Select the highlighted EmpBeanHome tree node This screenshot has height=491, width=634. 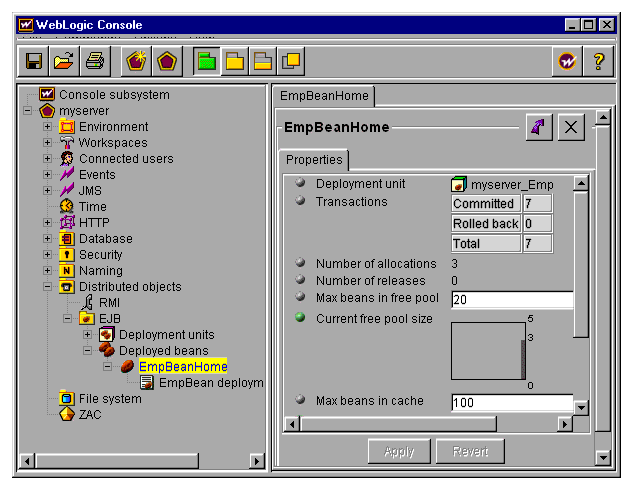[183, 366]
